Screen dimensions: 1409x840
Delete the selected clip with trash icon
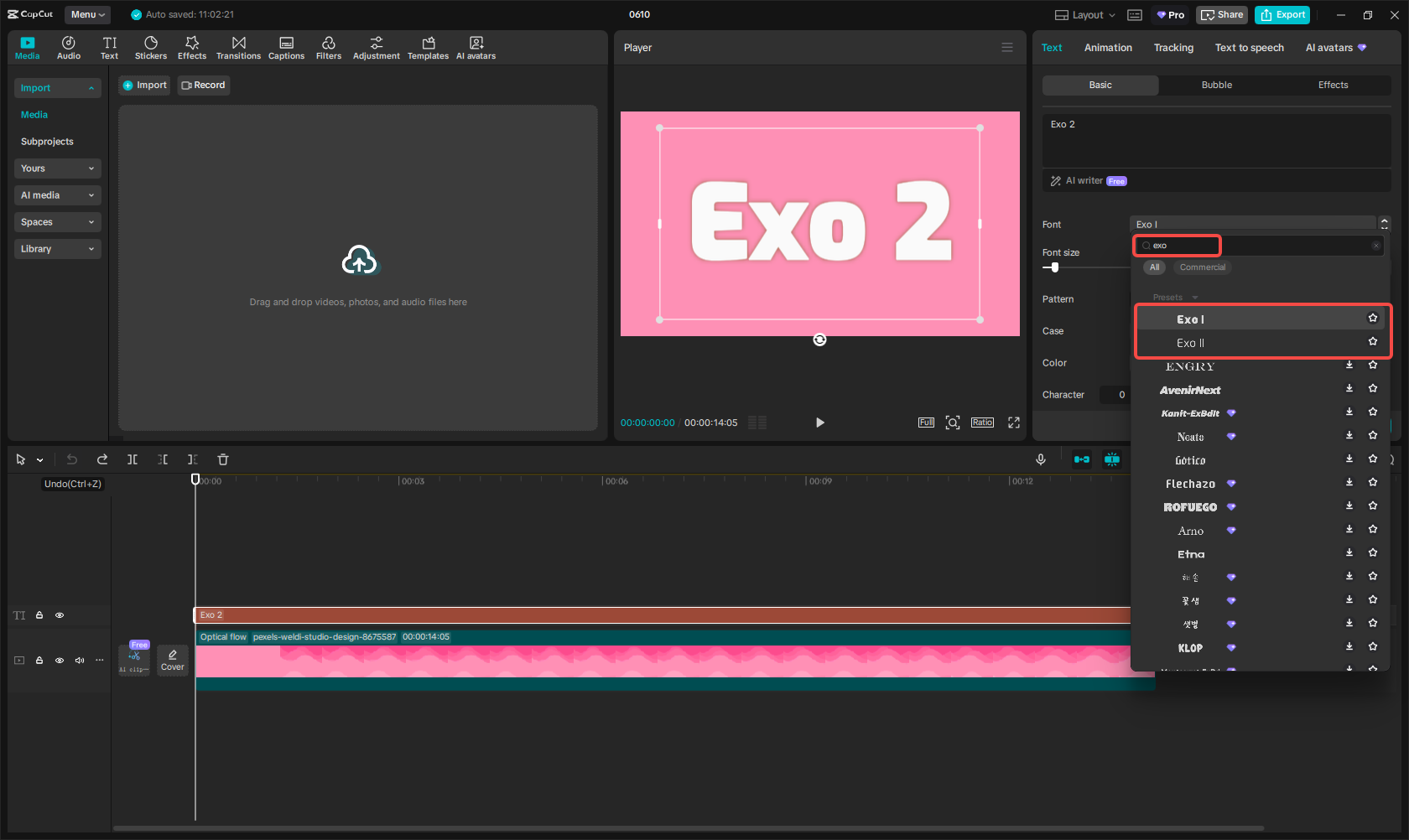click(223, 459)
